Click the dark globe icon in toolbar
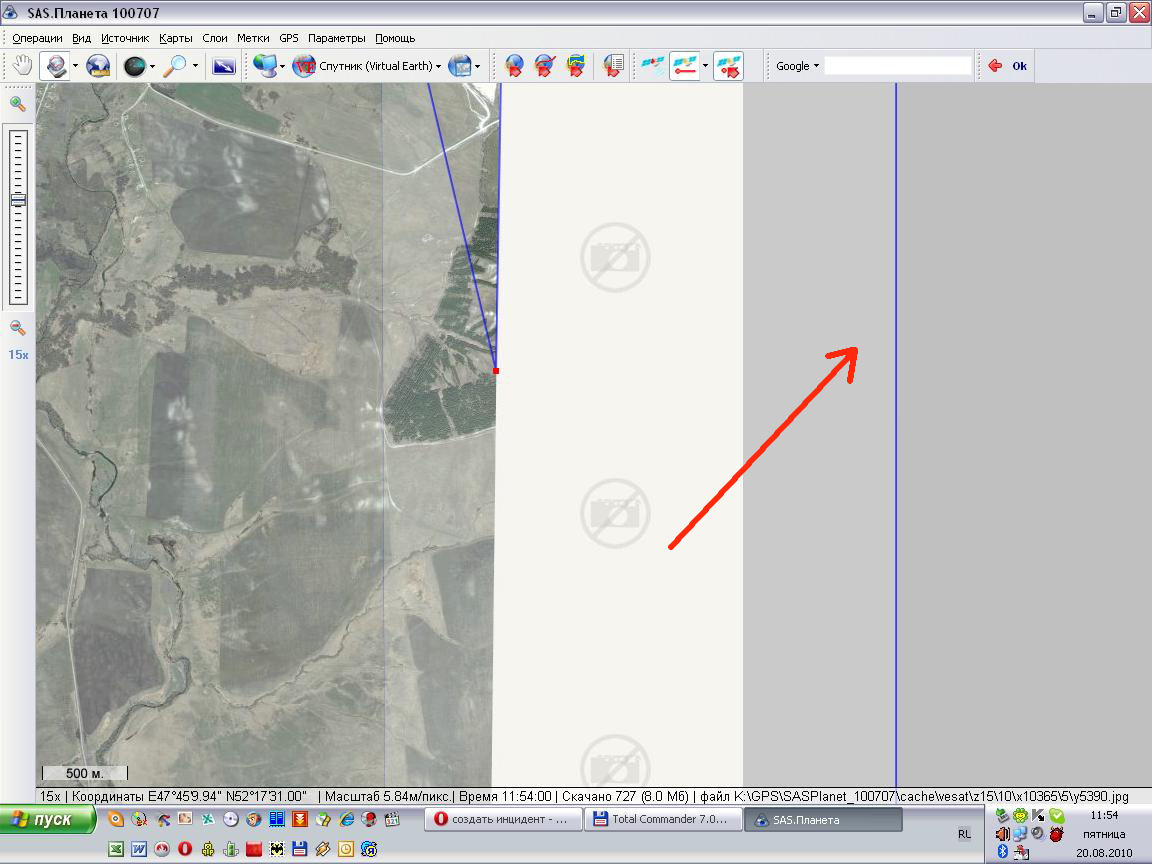This screenshot has height=864, width=1152. pos(133,66)
